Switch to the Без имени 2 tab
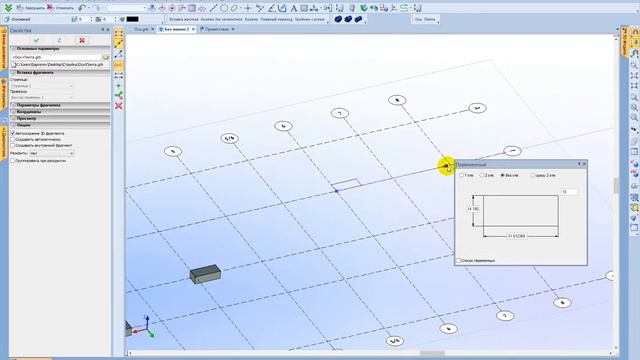The height and width of the screenshot is (360, 640). [x=177, y=29]
